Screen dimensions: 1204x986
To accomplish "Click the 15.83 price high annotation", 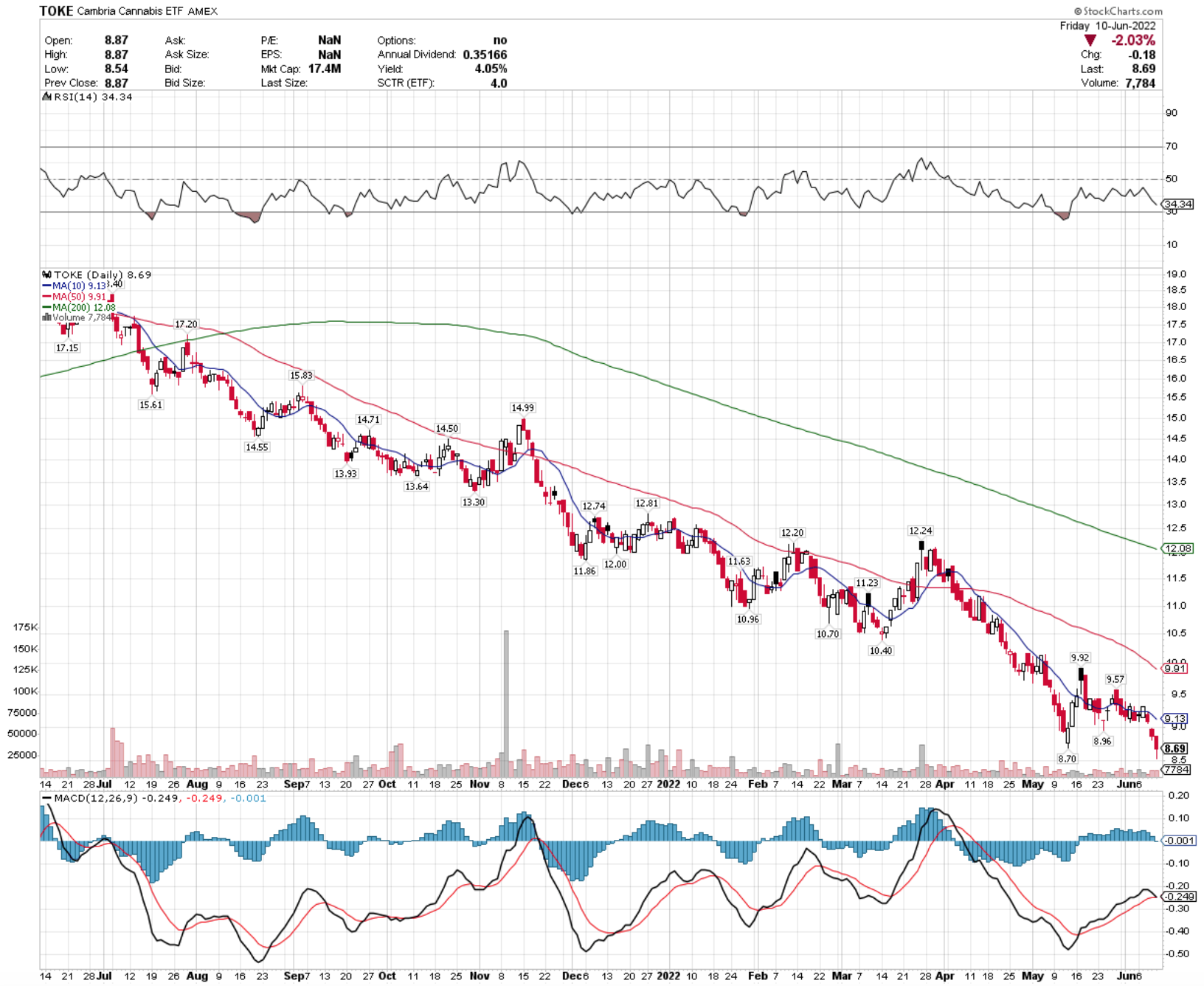I will point(301,375).
